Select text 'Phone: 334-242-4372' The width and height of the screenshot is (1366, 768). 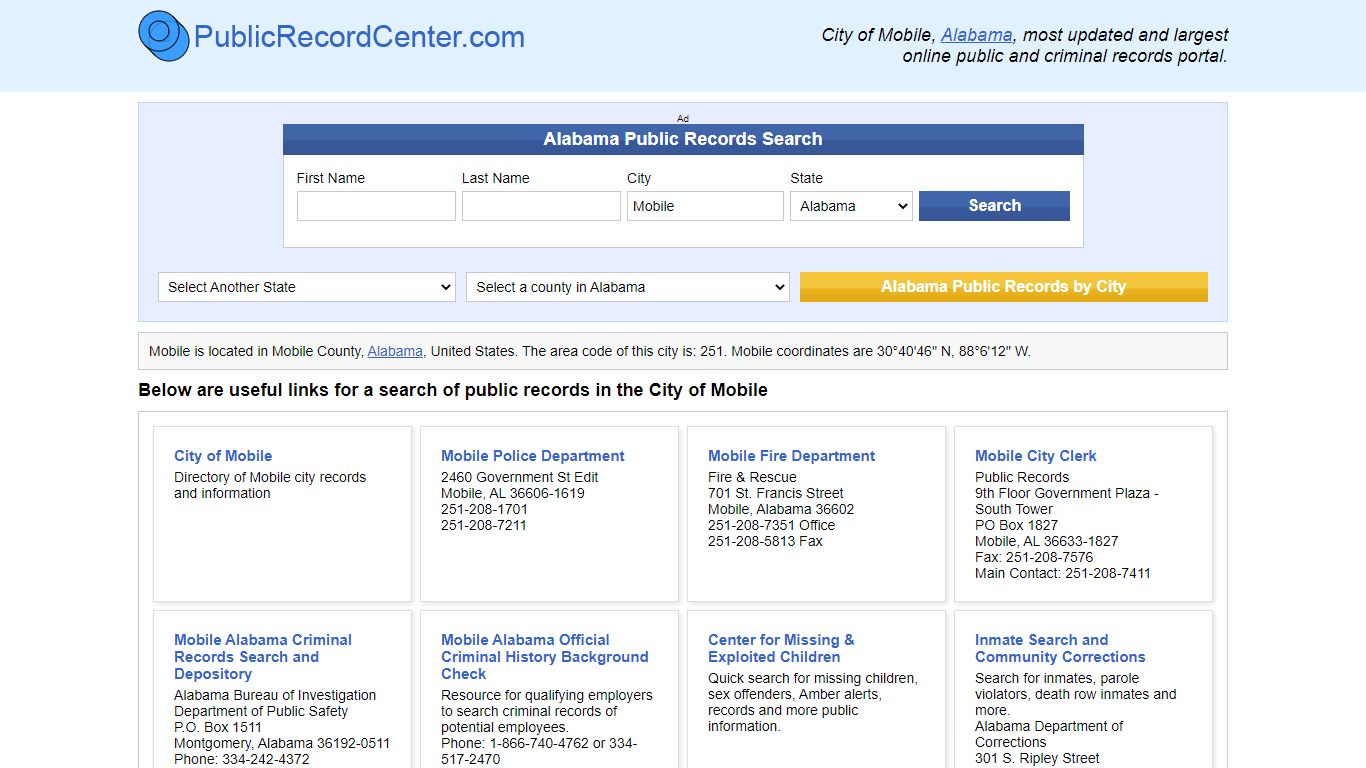pos(242,759)
